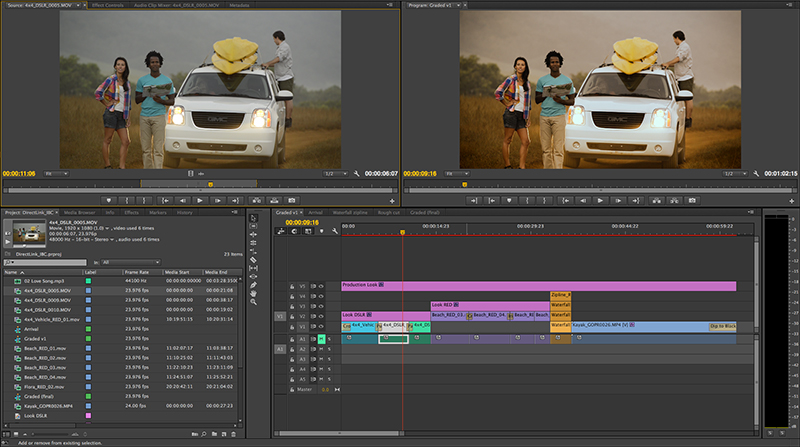Screen dimensions: 800x447
Task: Open timeline display settings wrench
Action: (x=335, y=232)
